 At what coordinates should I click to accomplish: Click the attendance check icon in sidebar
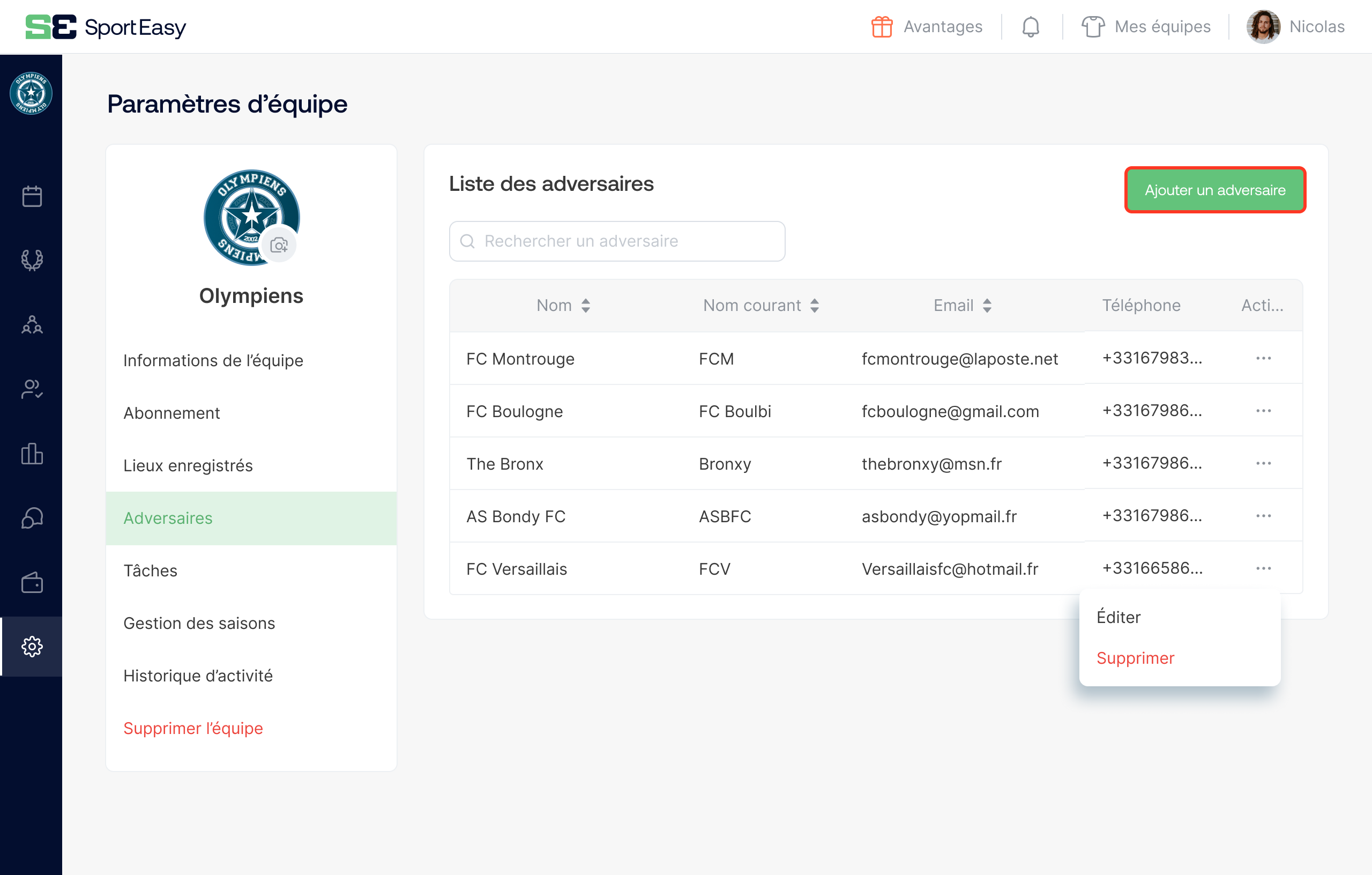pos(32,390)
